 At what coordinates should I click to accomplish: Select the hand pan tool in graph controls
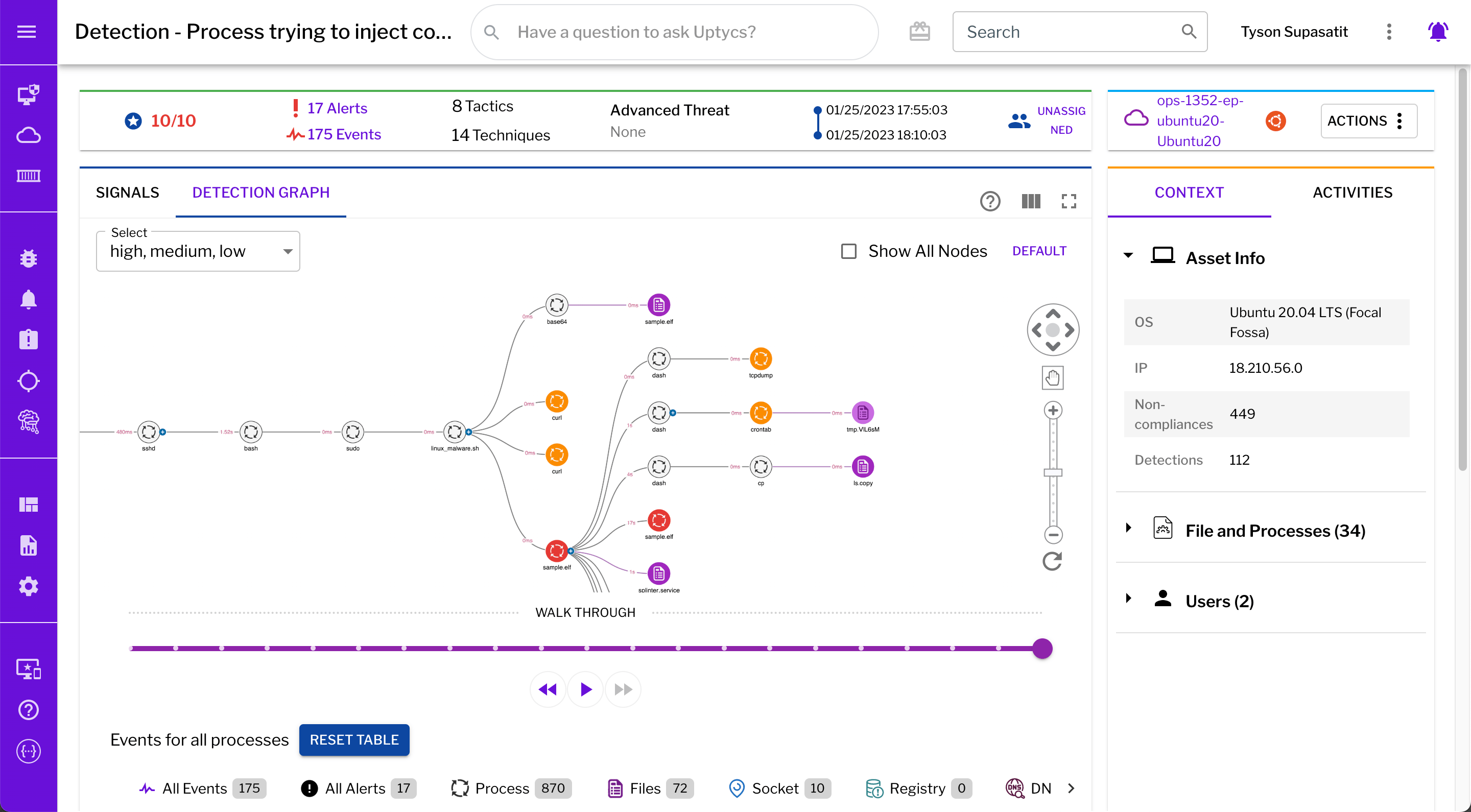1052,377
